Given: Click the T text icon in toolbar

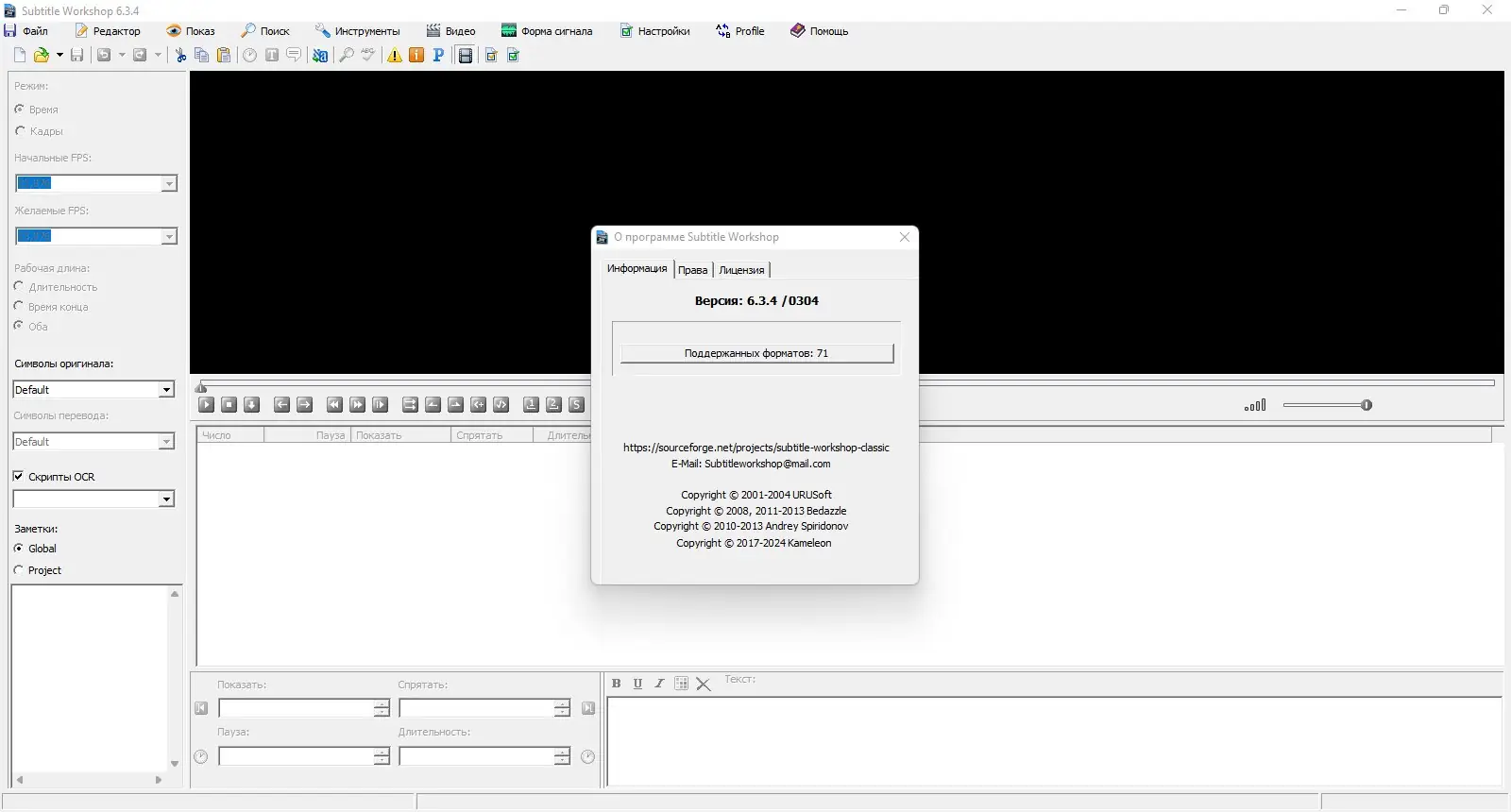Looking at the screenshot, I should click(272, 56).
